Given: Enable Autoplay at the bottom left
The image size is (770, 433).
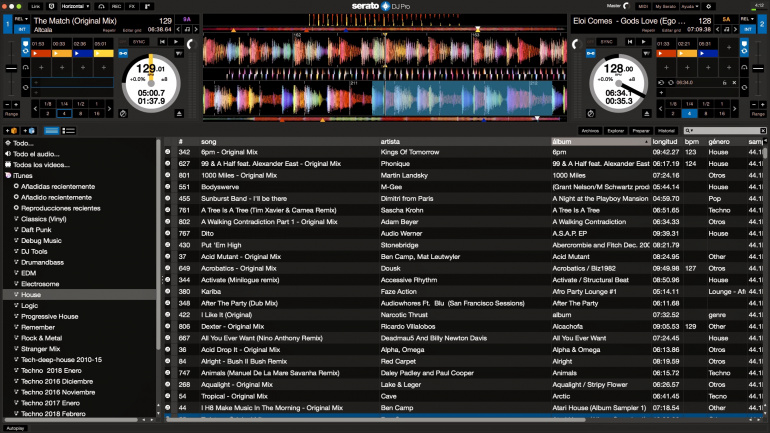Looking at the screenshot, I should (x=15, y=428).
